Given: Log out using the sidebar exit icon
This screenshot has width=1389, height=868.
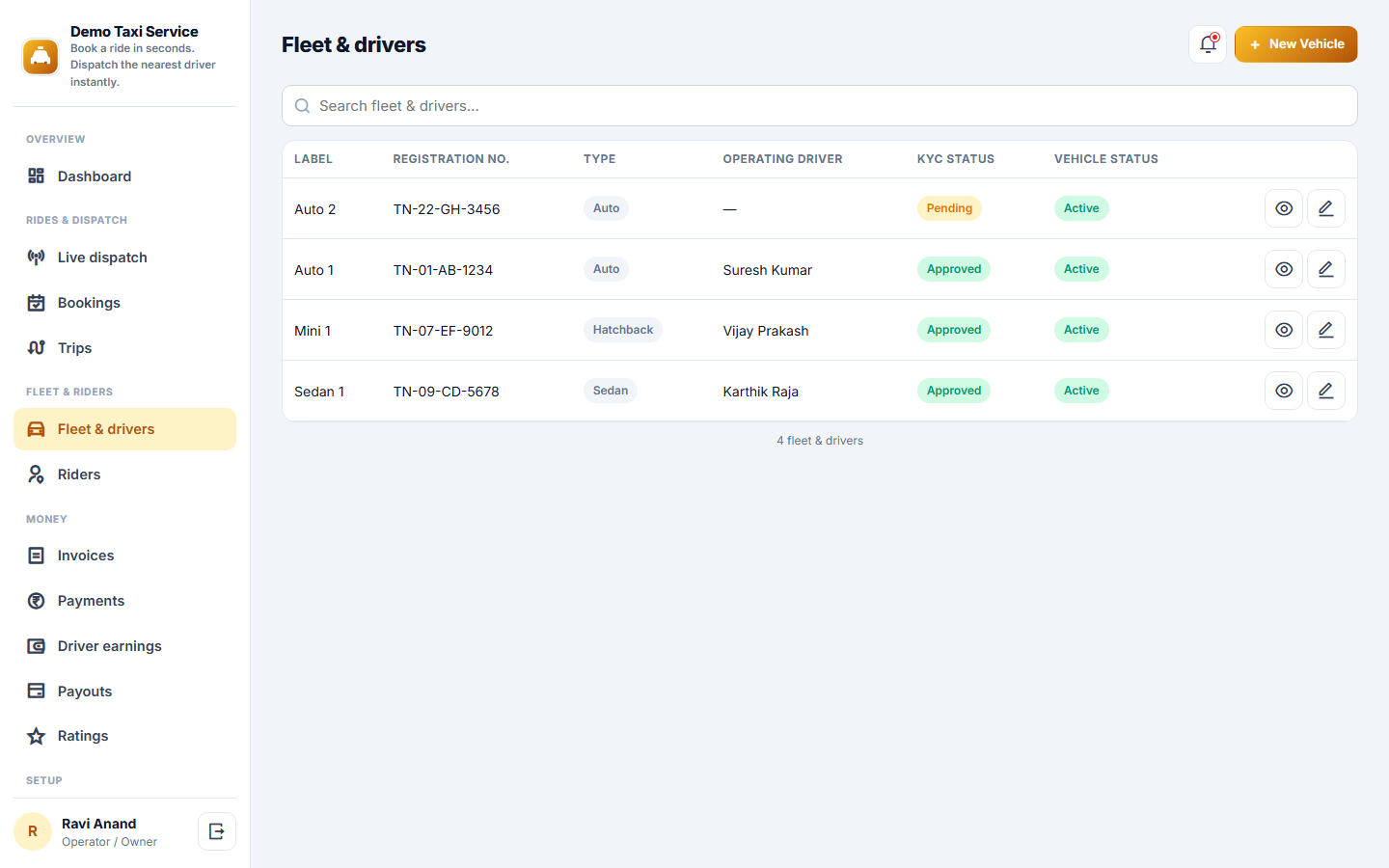Looking at the screenshot, I should coord(217,831).
